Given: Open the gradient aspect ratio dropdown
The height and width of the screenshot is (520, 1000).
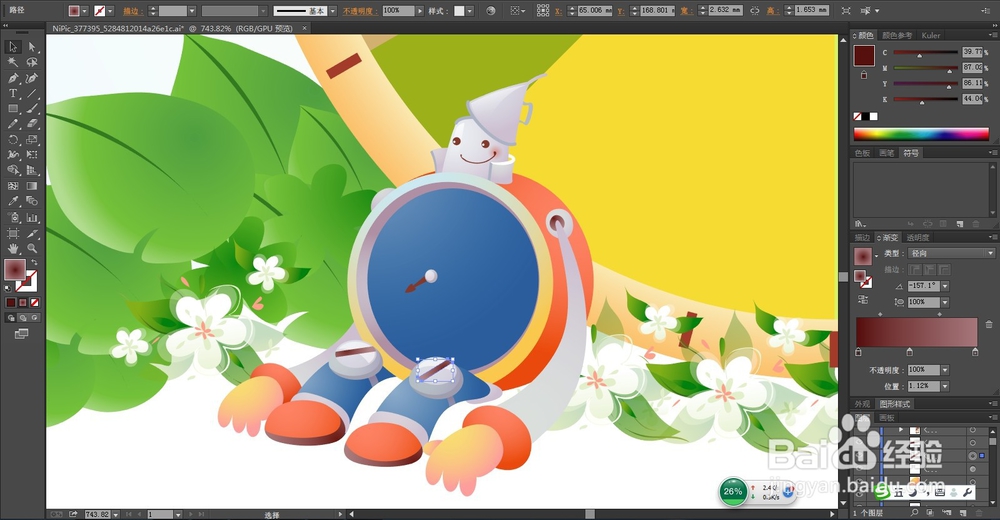Looking at the screenshot, I should click(x=945, y=302).
